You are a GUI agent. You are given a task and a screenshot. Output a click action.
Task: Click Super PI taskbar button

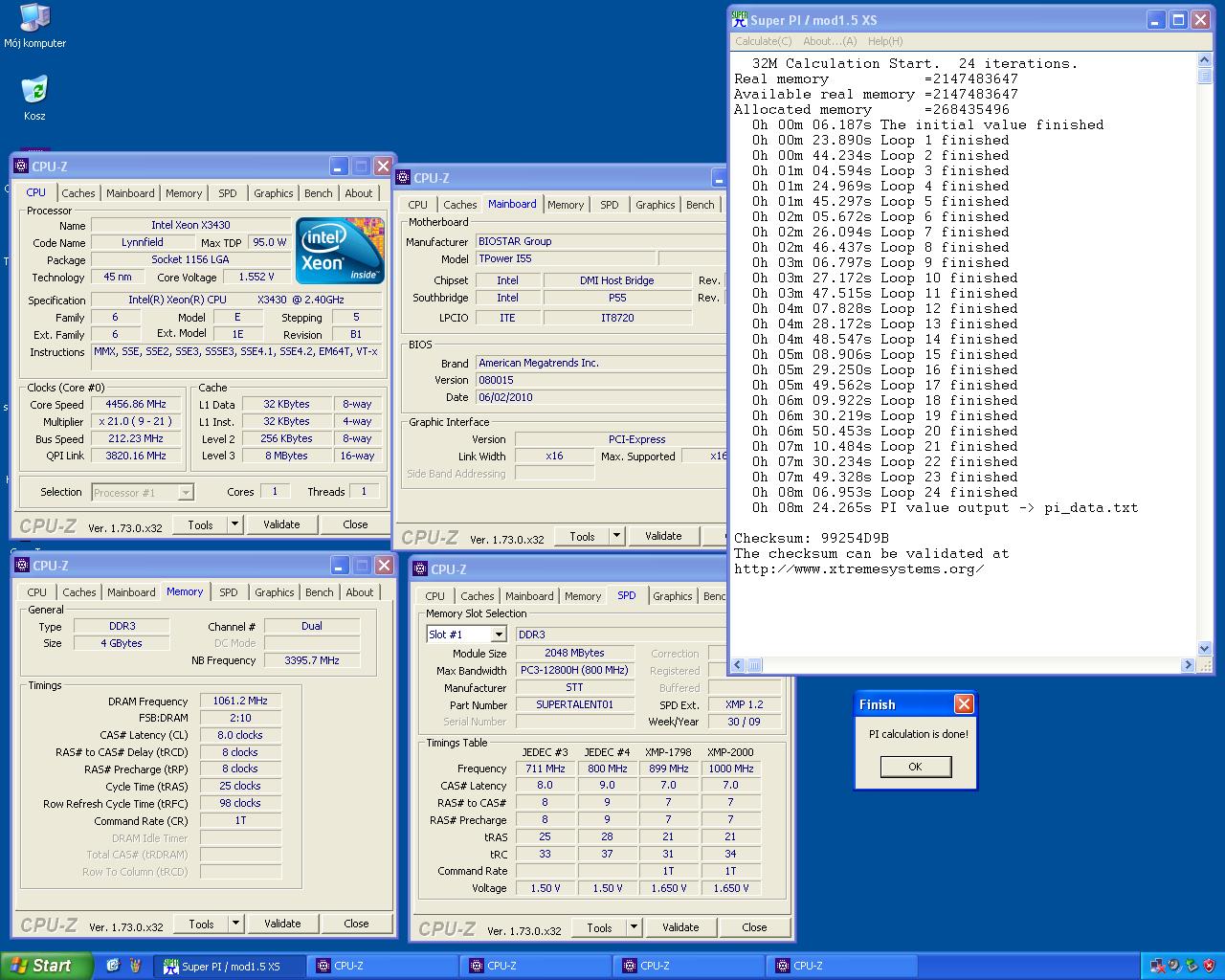point(230,967)
